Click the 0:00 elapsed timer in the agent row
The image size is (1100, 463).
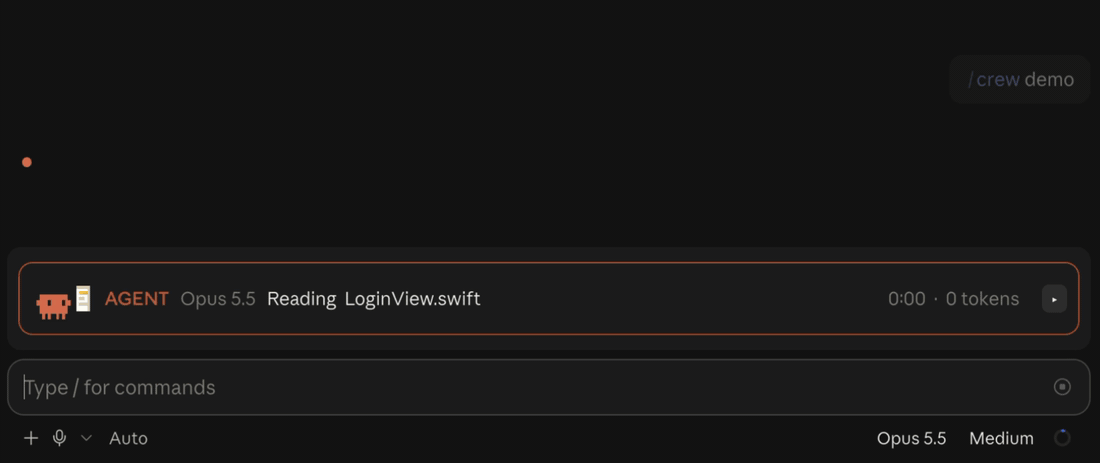(906, 299)
